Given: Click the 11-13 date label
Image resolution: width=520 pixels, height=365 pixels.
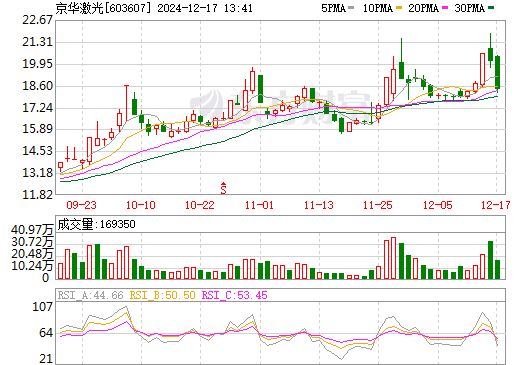Looking at the screenshot, I should [319, 205].
